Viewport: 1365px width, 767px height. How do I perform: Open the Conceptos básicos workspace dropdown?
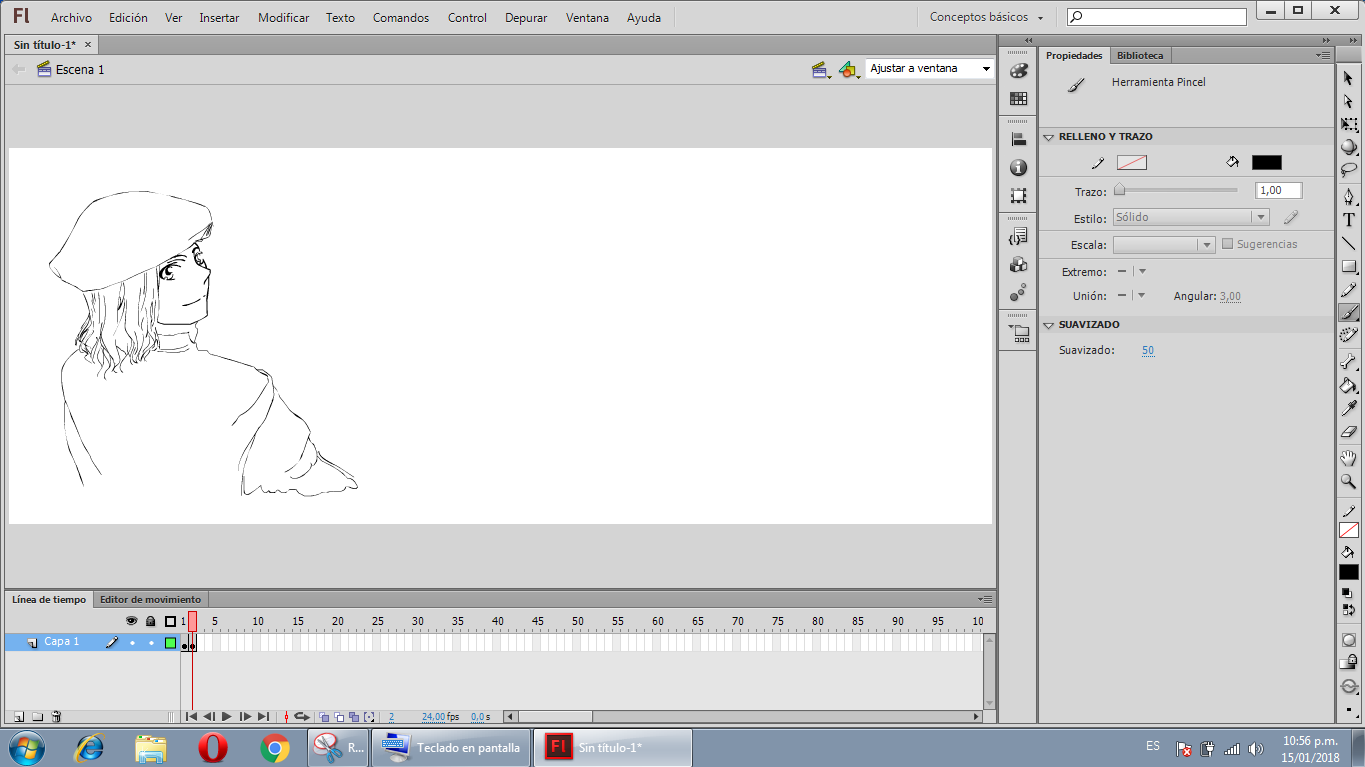click(986, 17)
